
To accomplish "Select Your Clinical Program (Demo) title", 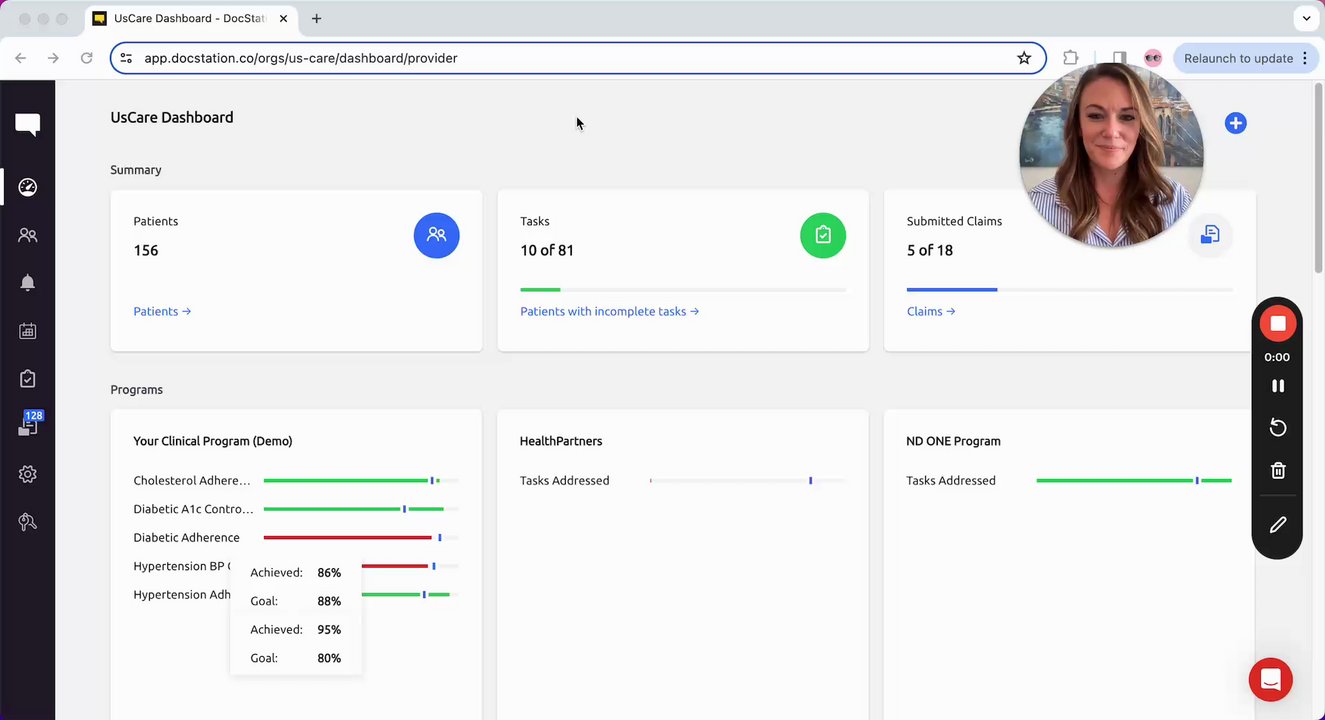I will [213, 441].
